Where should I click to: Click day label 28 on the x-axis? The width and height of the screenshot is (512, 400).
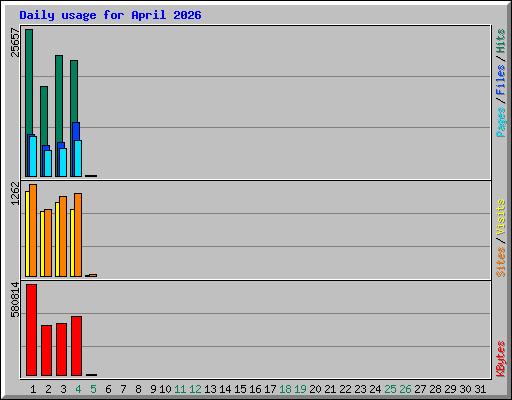click(x=435, y=389)
